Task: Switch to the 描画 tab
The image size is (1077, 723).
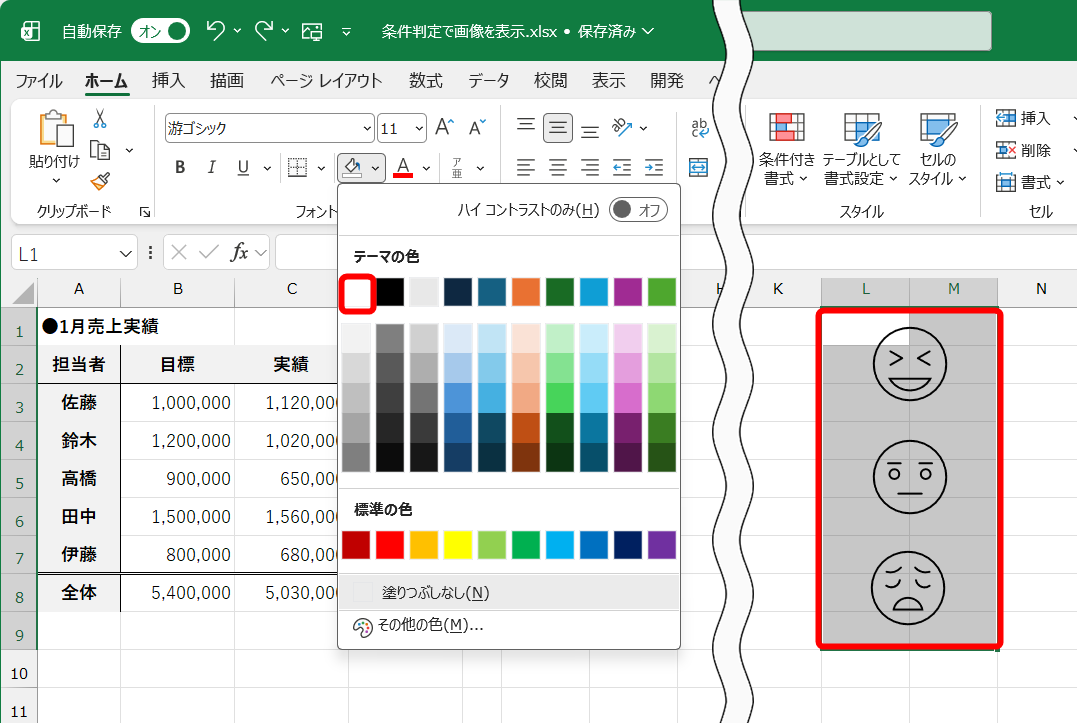Action: click(227, 81)
